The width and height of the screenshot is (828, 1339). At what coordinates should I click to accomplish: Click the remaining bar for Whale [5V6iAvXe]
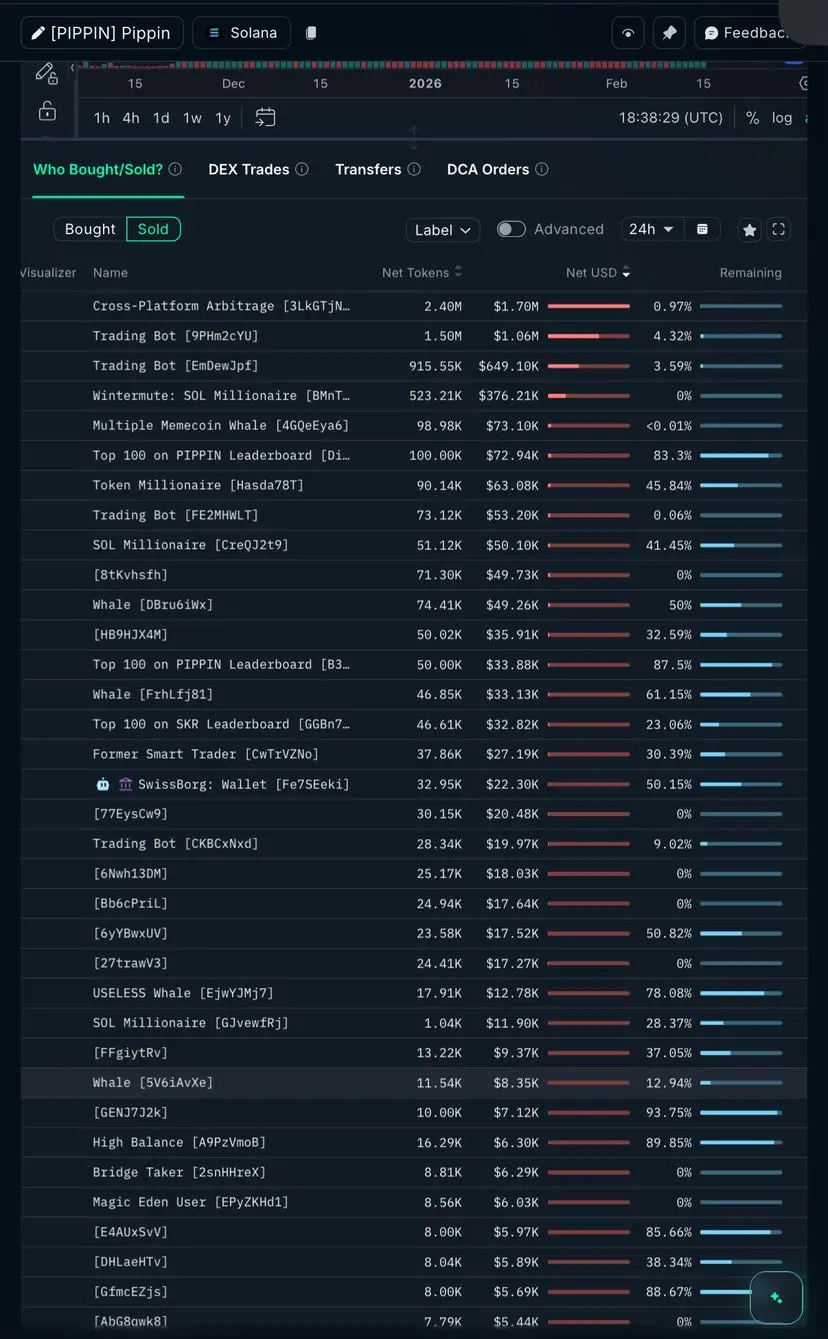click(741, 1083)
